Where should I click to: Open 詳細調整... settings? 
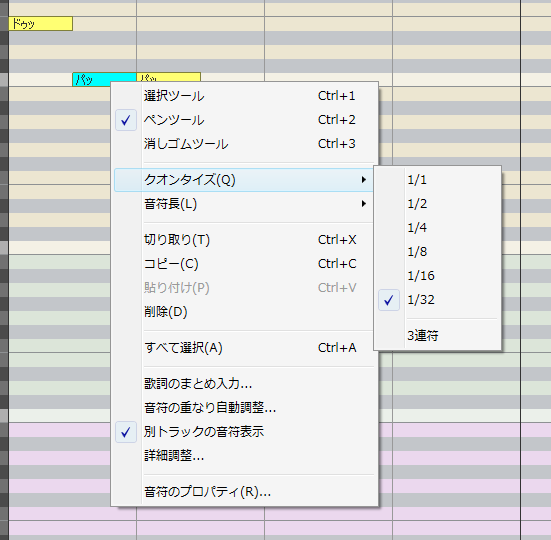(x=245, y=456)
